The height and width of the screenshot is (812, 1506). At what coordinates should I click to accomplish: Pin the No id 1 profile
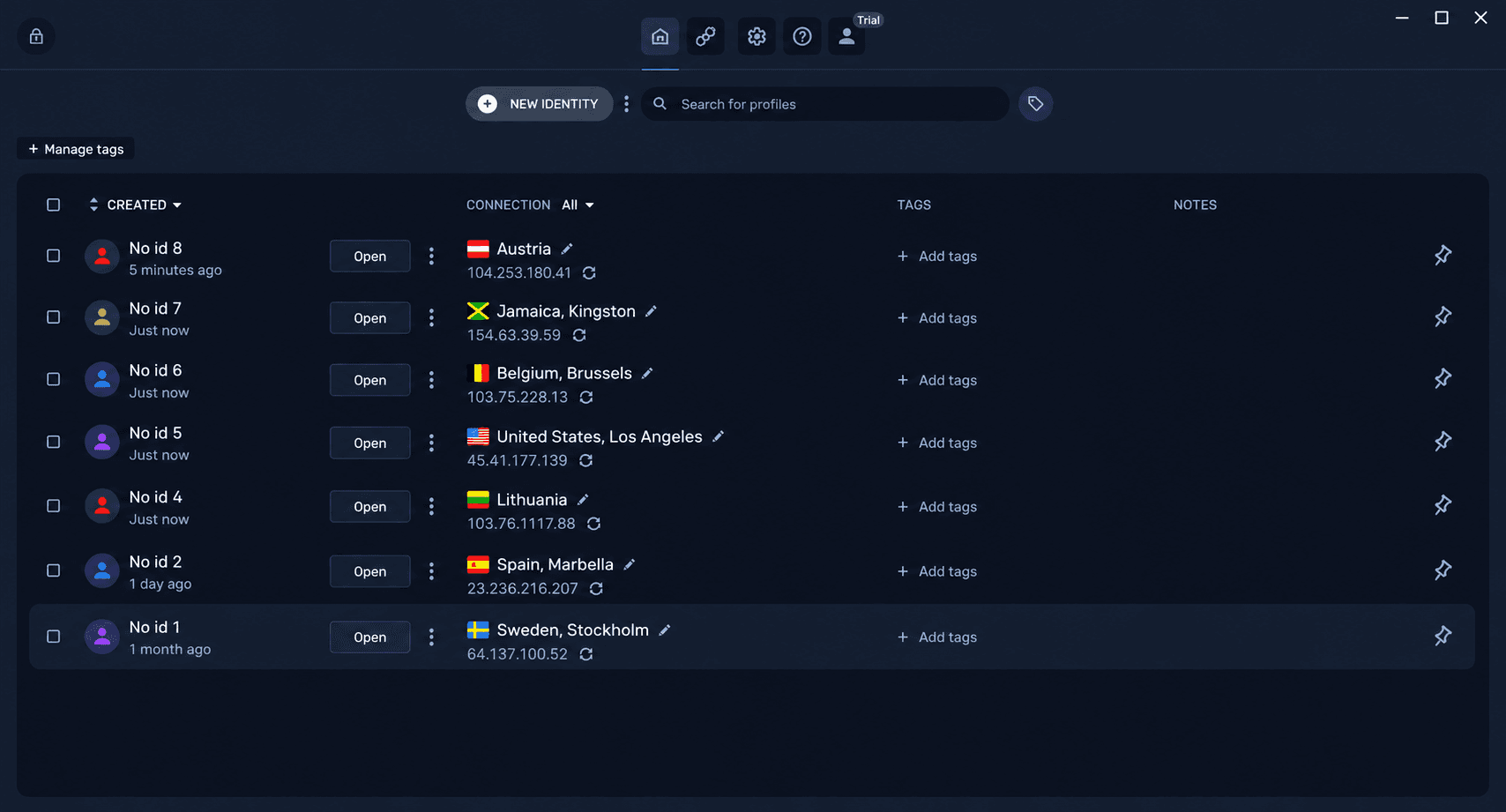pos(1443,636)
